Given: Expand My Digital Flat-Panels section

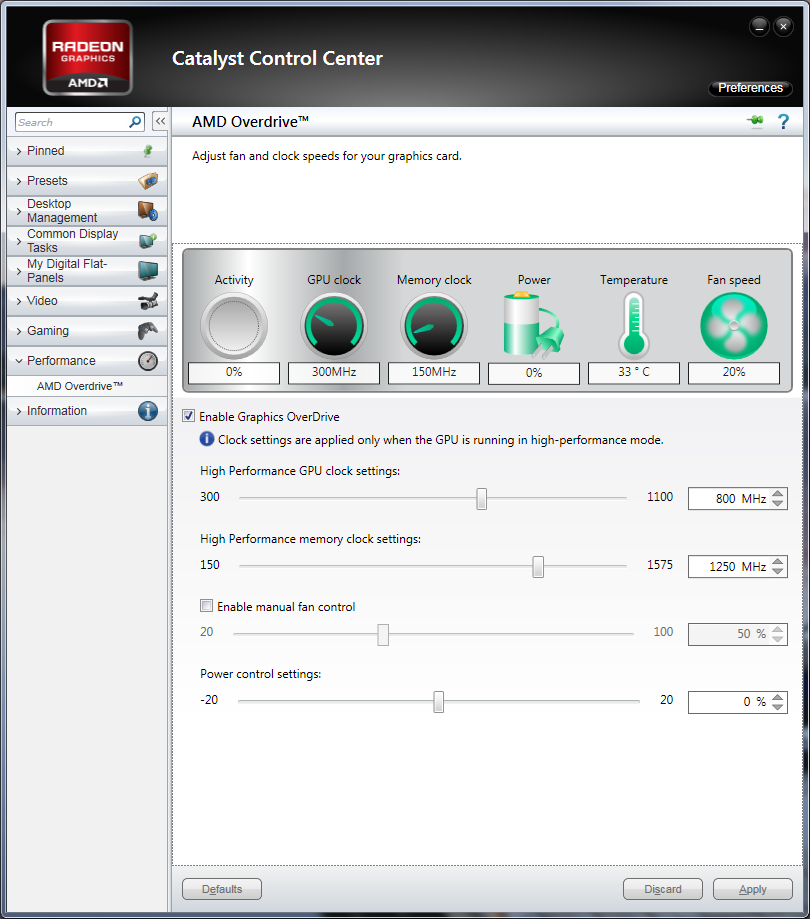Looking at the screenshot, I should (19, 271).
